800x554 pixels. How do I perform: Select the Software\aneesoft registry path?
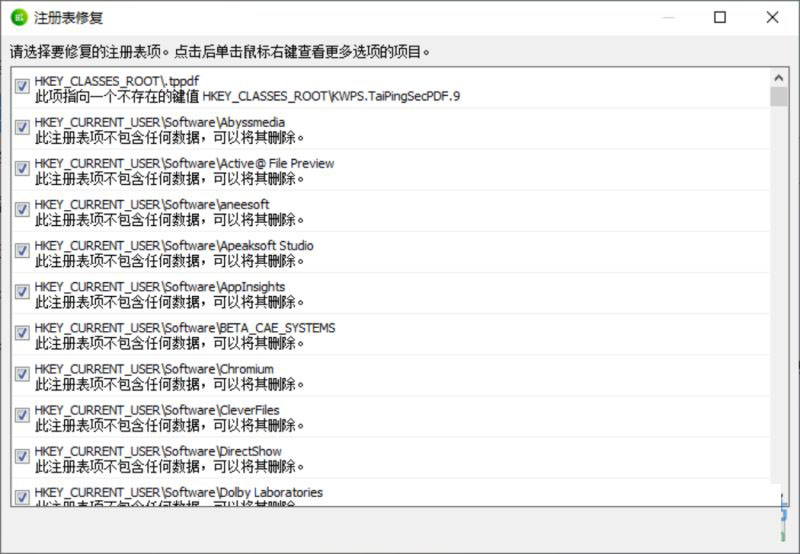[x=152, y=205]
